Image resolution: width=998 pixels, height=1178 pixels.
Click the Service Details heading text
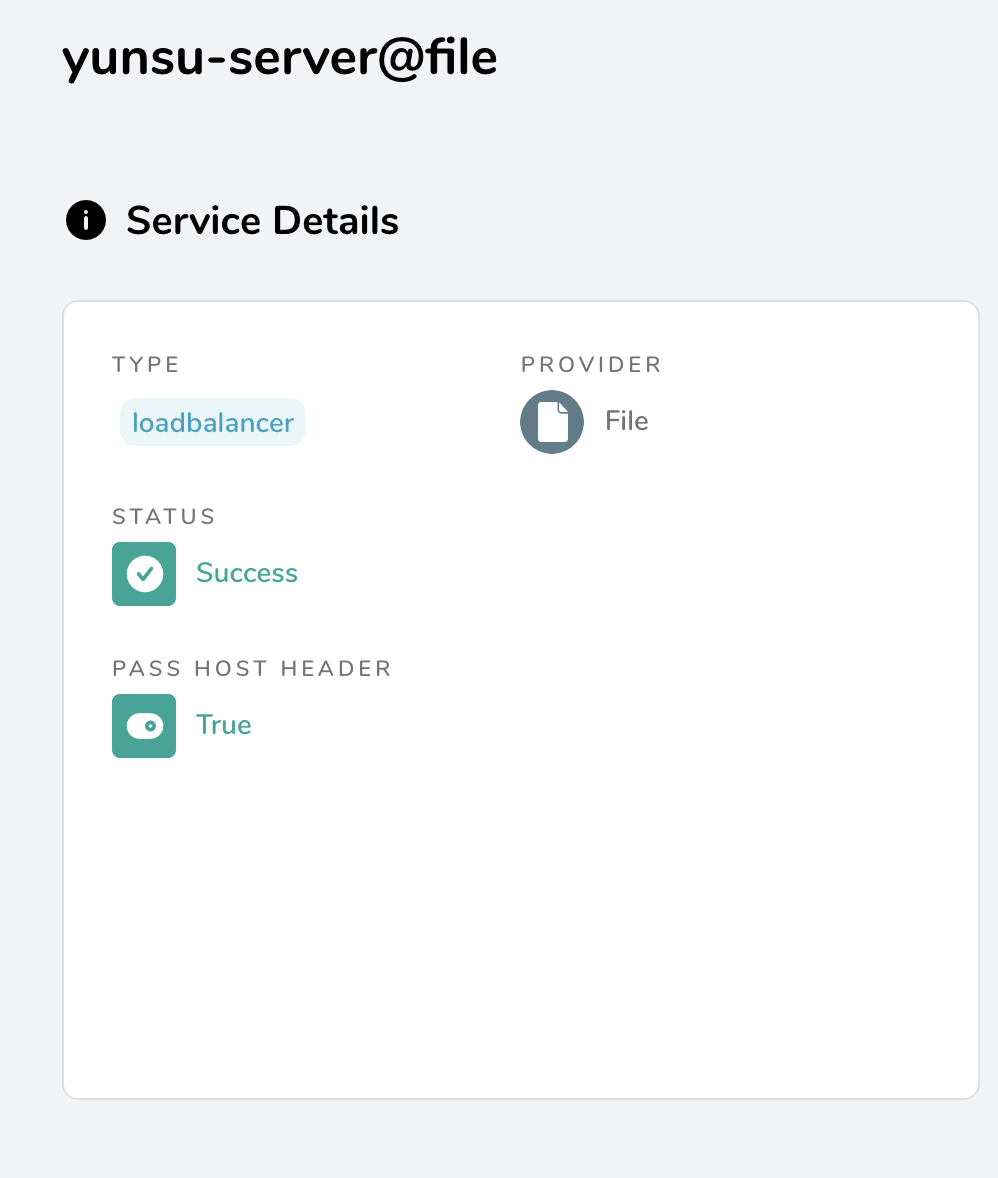coord(262,221)
